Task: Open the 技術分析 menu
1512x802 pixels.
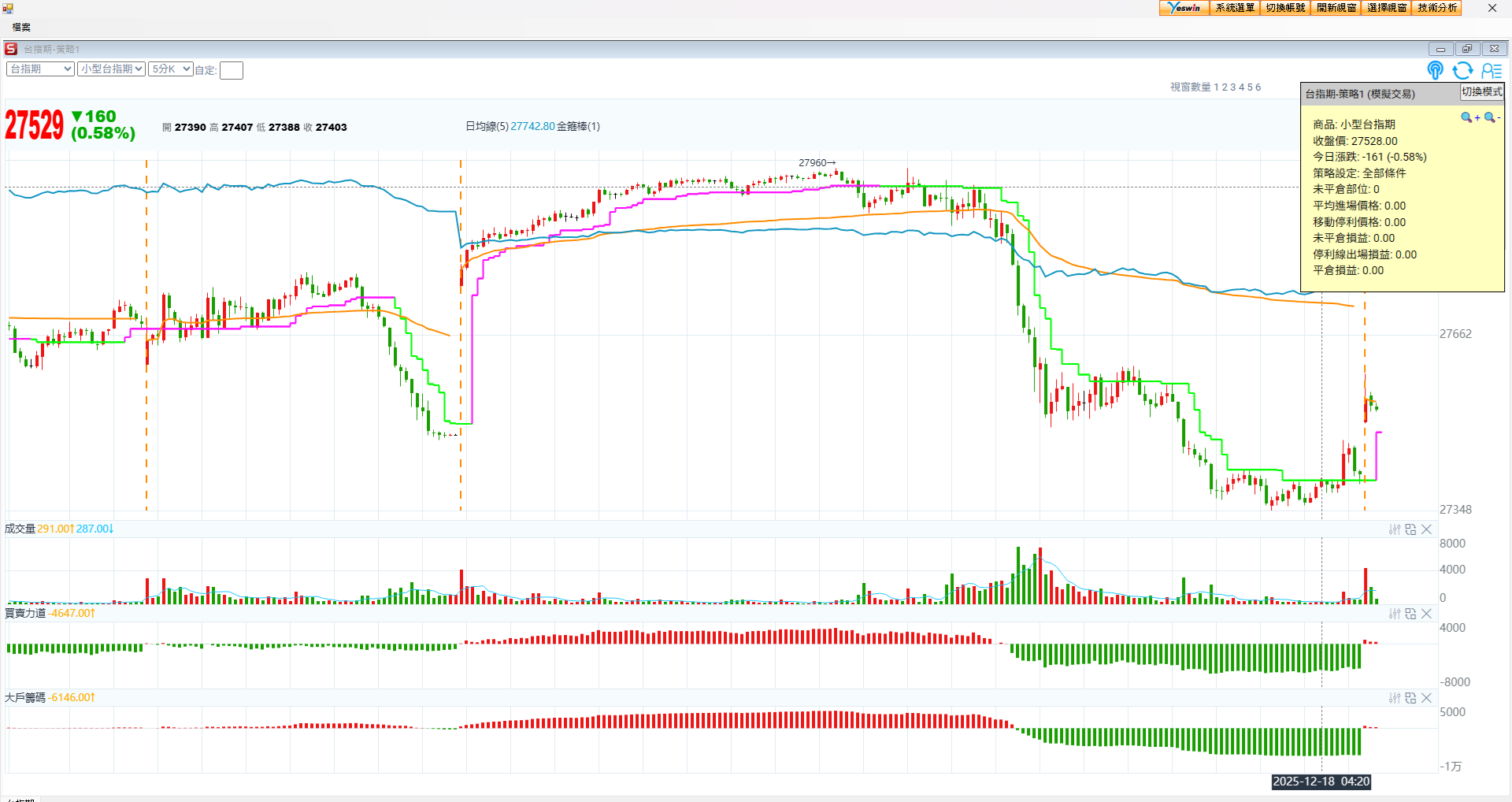Action: [1437, 8]
